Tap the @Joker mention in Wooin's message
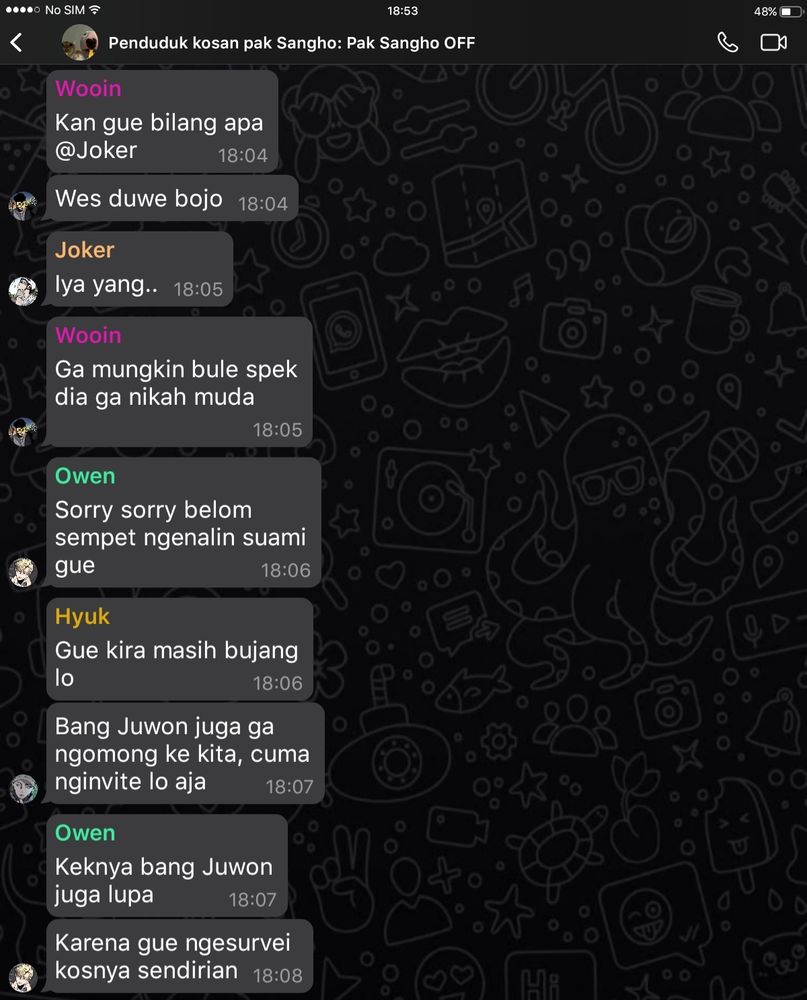This screenshot has width=807, height=1000. pos(96,151)
